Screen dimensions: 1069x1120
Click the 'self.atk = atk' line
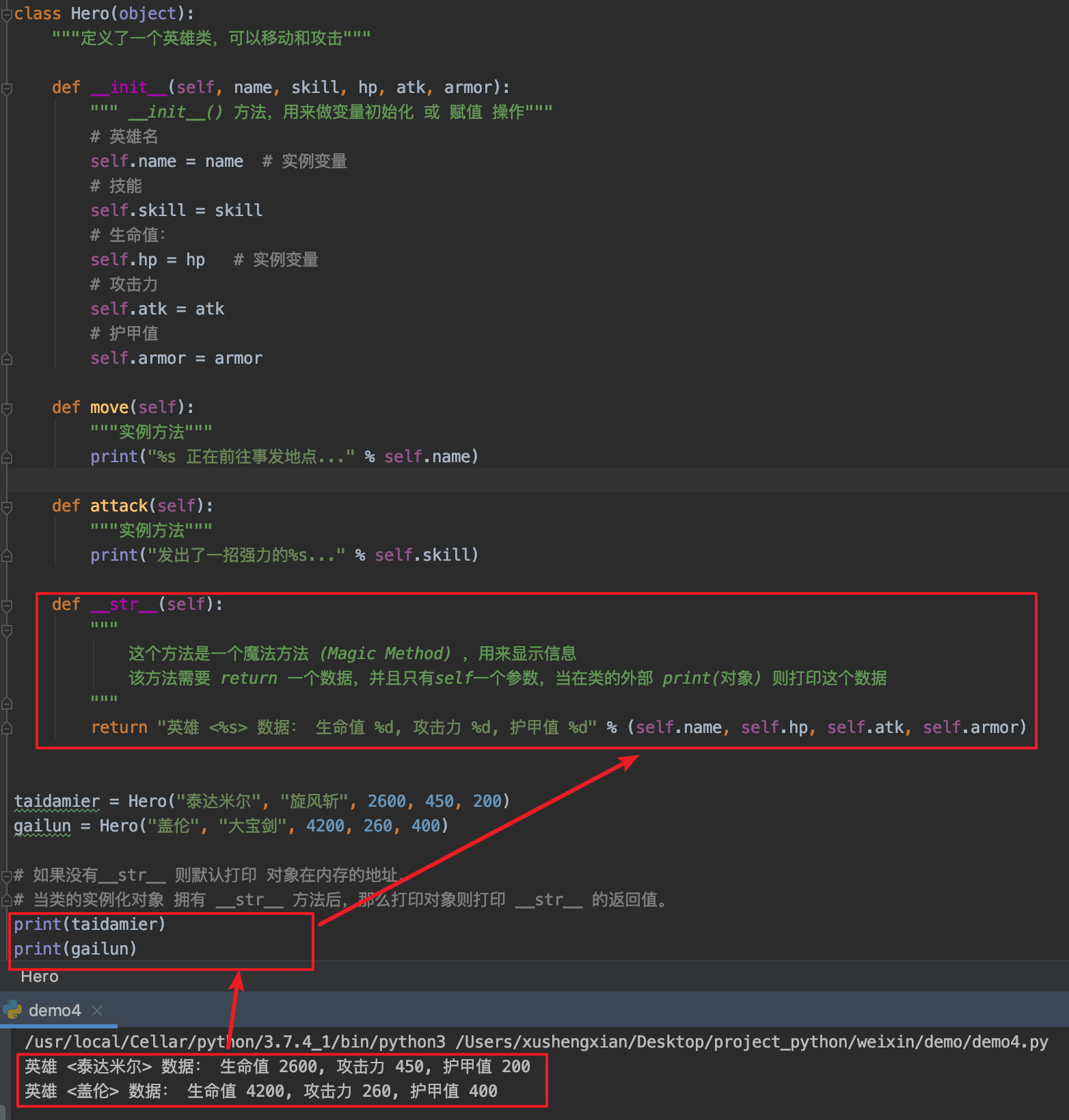point(157,309)
